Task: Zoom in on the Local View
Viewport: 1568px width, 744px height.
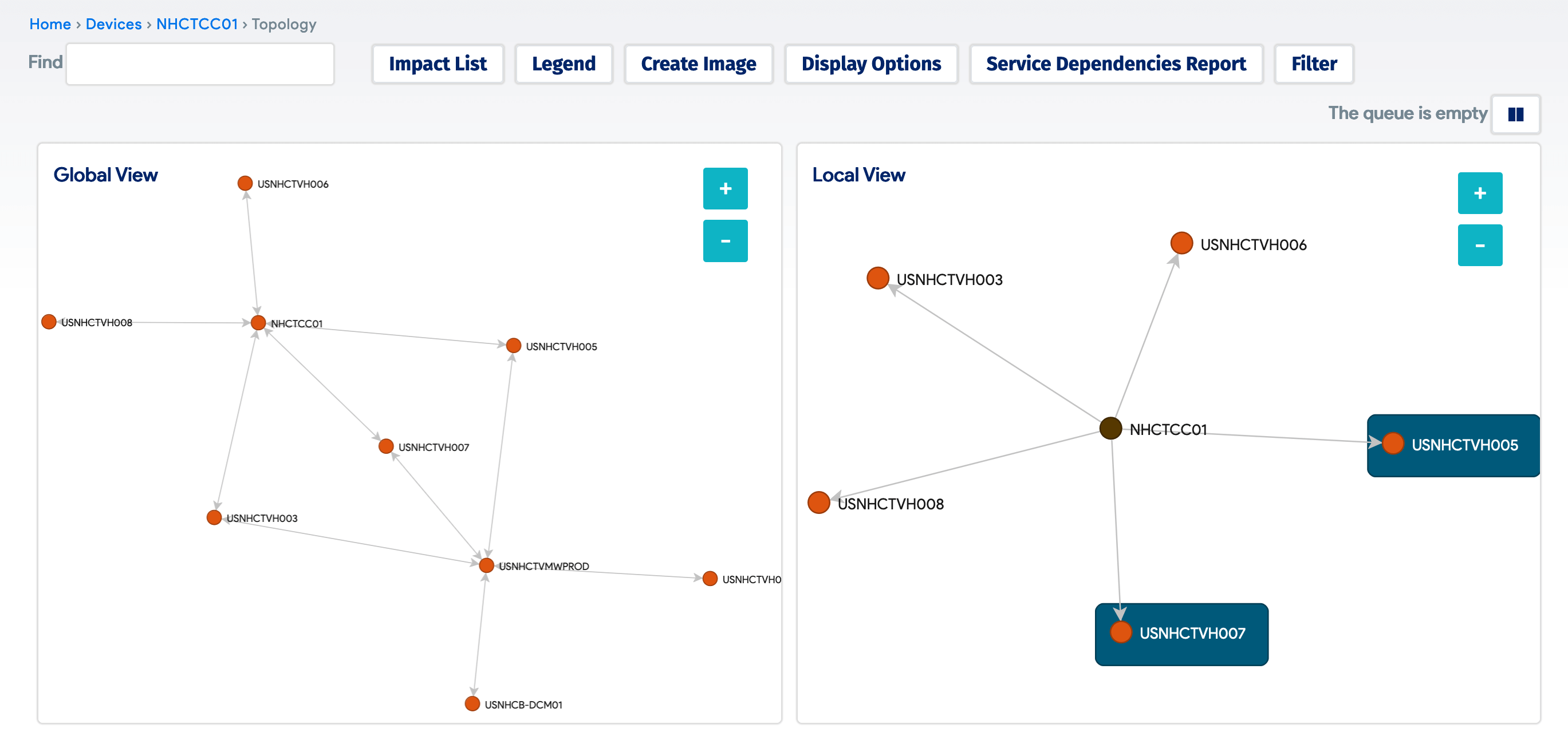Action: click(x=1480, y=193)
